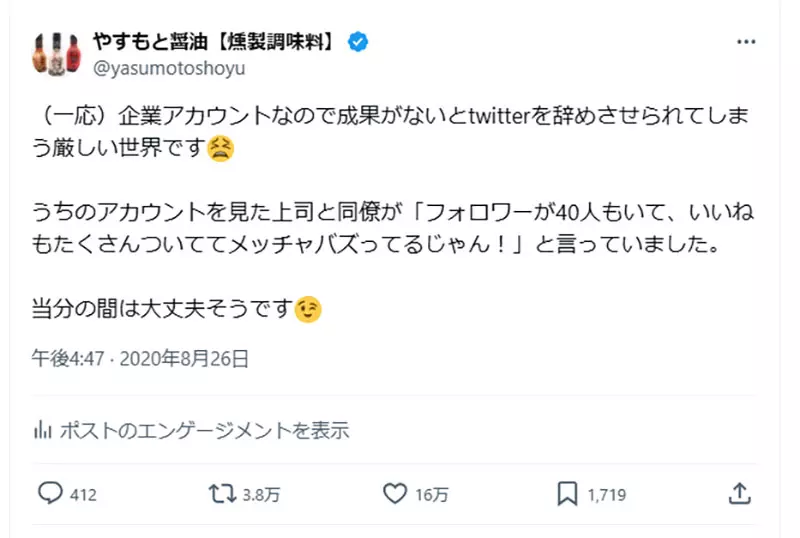This screenshot has width=800, height=538.
Task: Click the blue verified badge
Action: click(x=358, y=42)
